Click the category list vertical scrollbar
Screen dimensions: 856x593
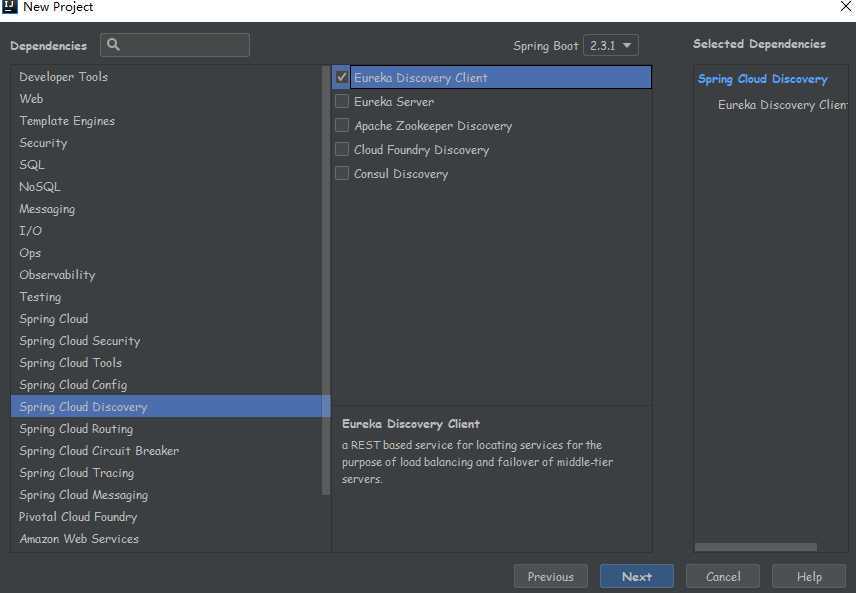[x=326, y=280]
